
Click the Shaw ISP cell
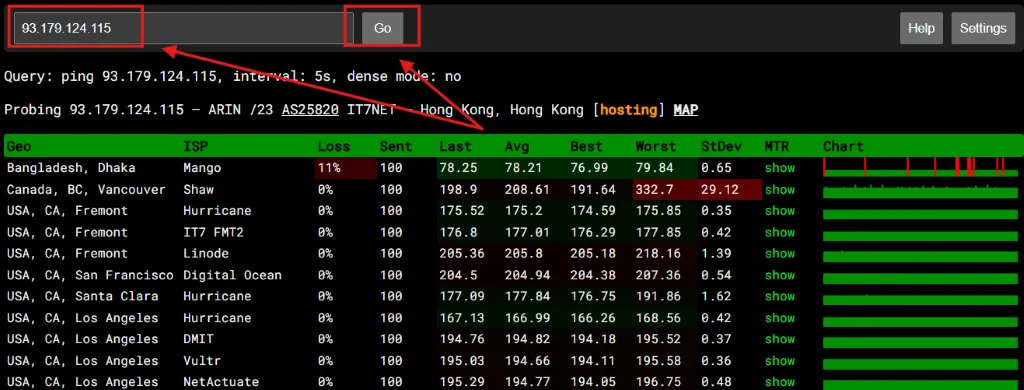[199, 189]
